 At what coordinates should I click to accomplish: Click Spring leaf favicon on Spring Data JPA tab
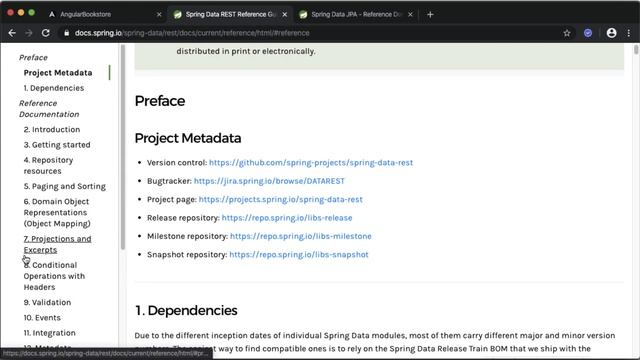click(303, 15)
